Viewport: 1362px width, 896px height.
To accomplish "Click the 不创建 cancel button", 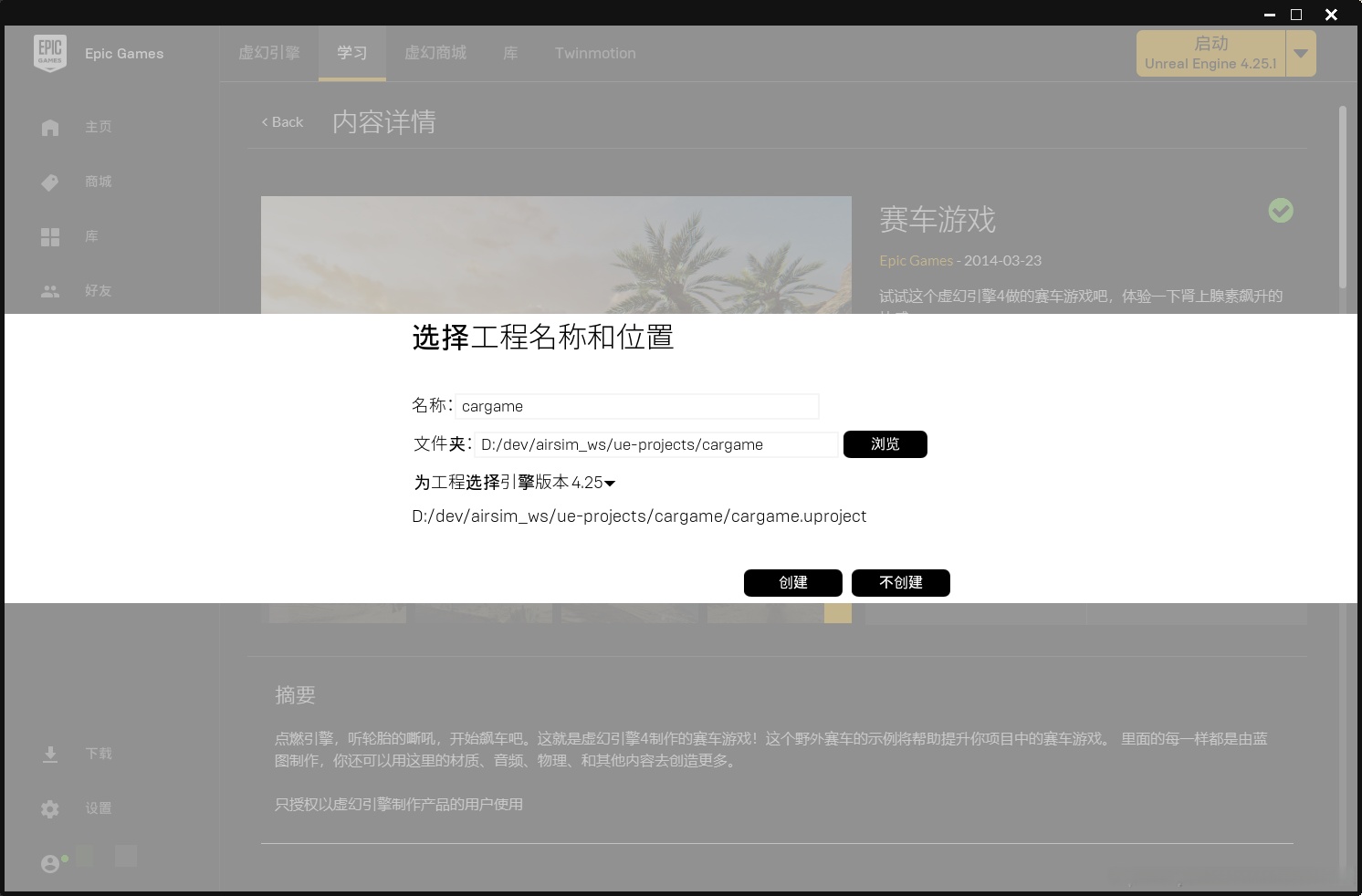I will pyautogui.click(x=900, y=583).
